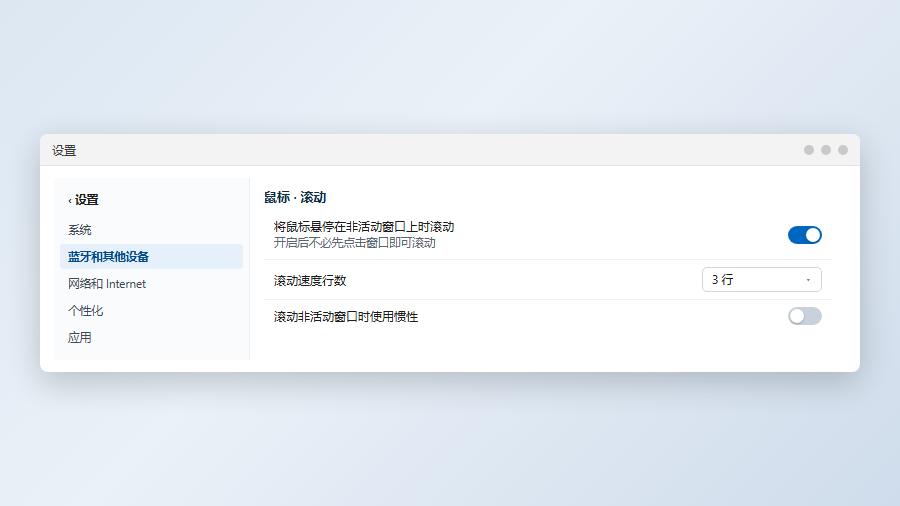This screenshot has width=900, height=506.
Task: Open the 系统 settings section
Action: pyautogui.click(x=152, y=230)
